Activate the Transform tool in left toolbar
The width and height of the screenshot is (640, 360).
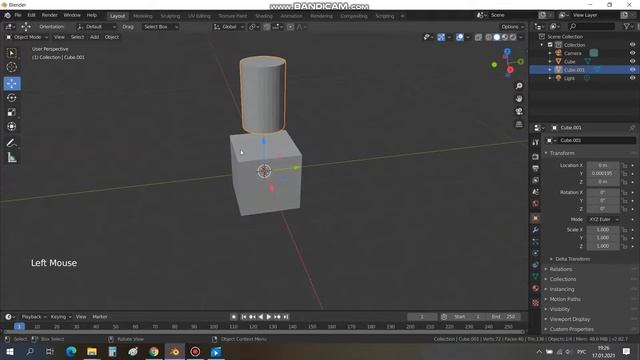tap(11, 126)
